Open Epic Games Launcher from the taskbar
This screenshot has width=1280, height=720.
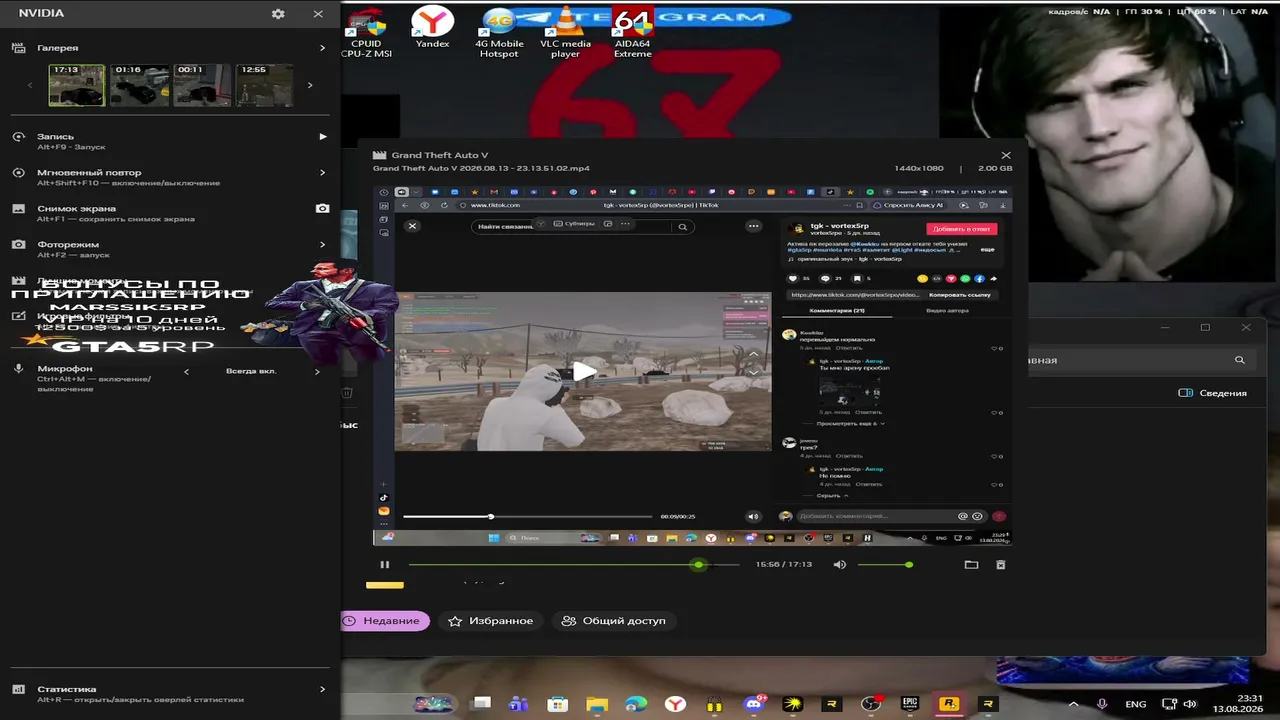point(909,704)
